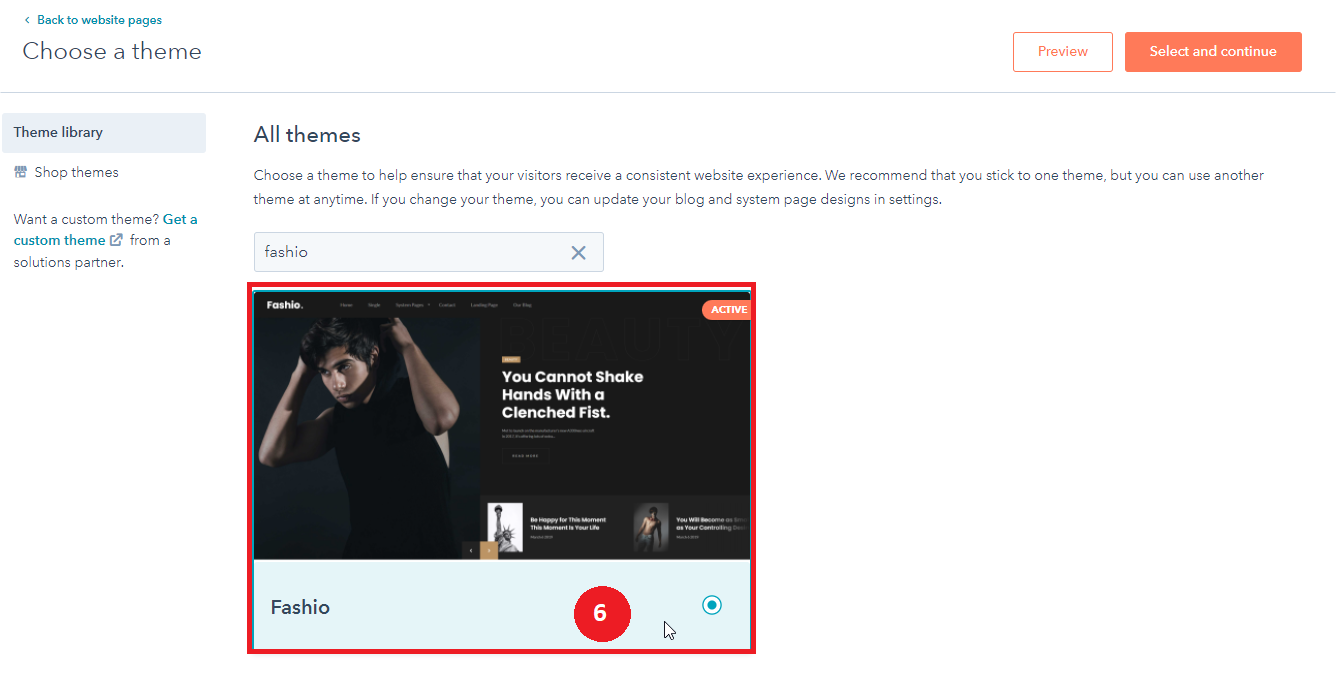Select the Fashio theme radio button
Image resolution: width=1336 pixels, height=676 pixels.
[711, 605]
